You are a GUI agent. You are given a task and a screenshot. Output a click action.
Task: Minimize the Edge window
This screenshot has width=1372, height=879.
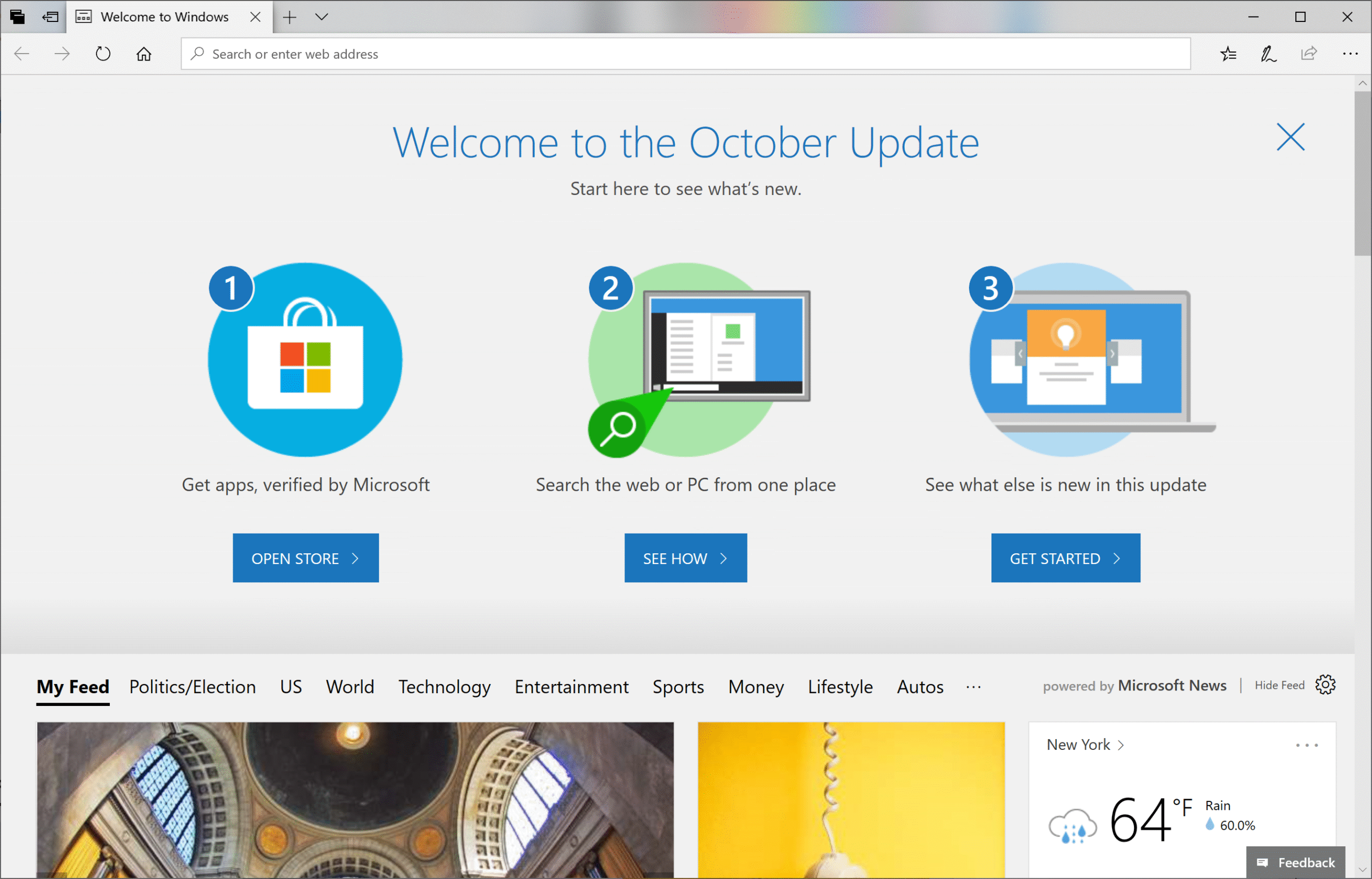1253,17
